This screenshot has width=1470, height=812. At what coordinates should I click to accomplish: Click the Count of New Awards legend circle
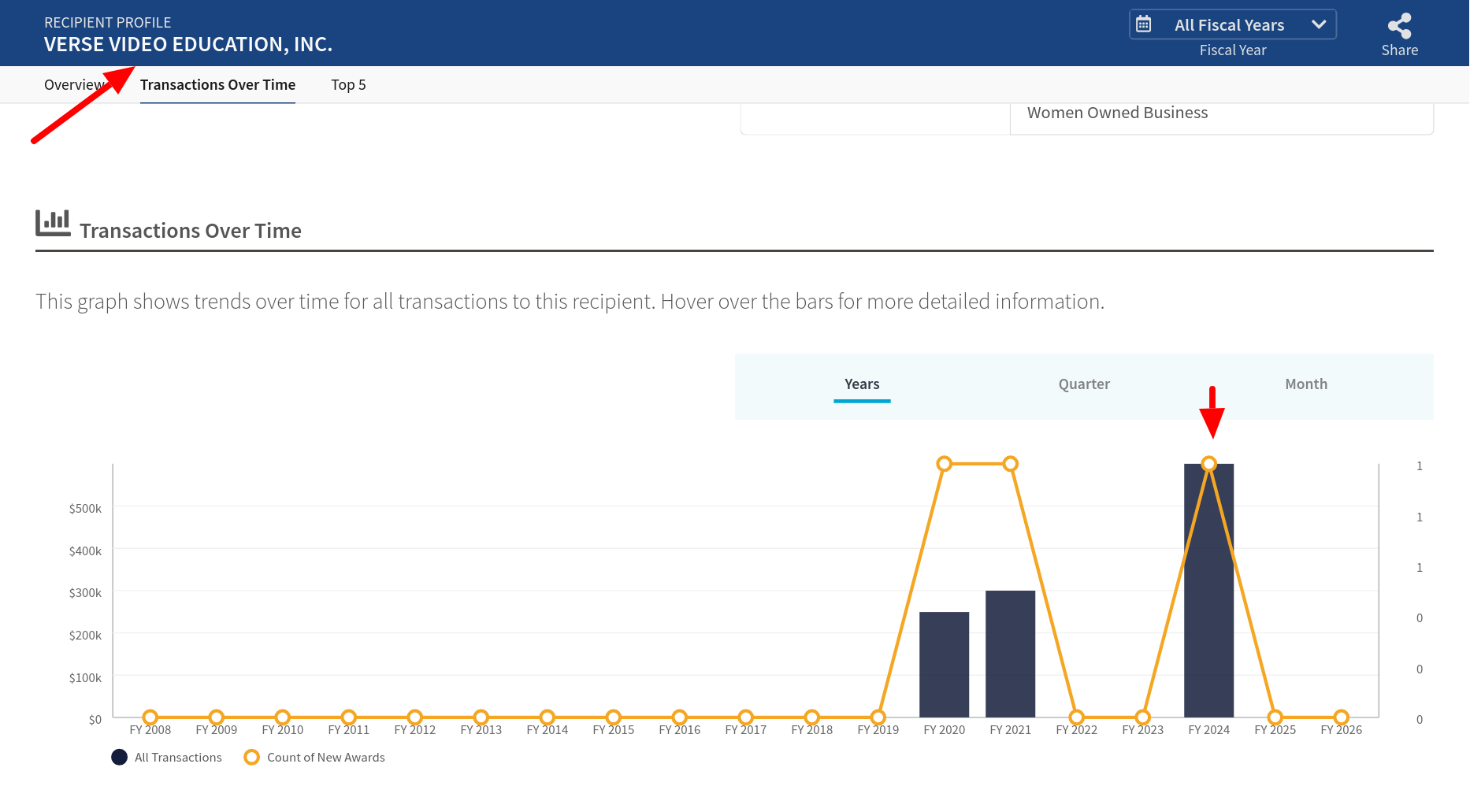(252, 757)
